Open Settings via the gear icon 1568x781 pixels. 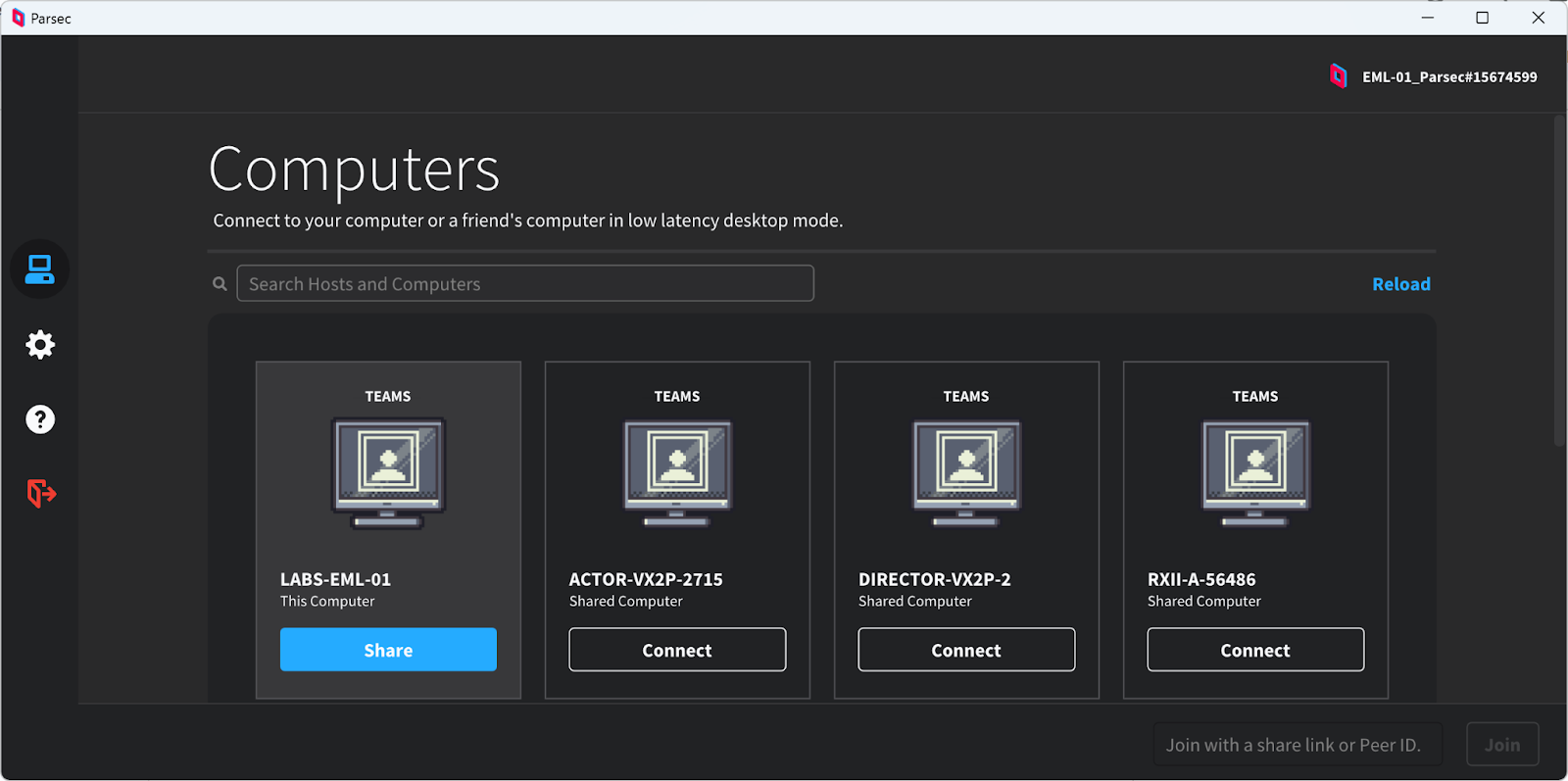pos(40,345)
